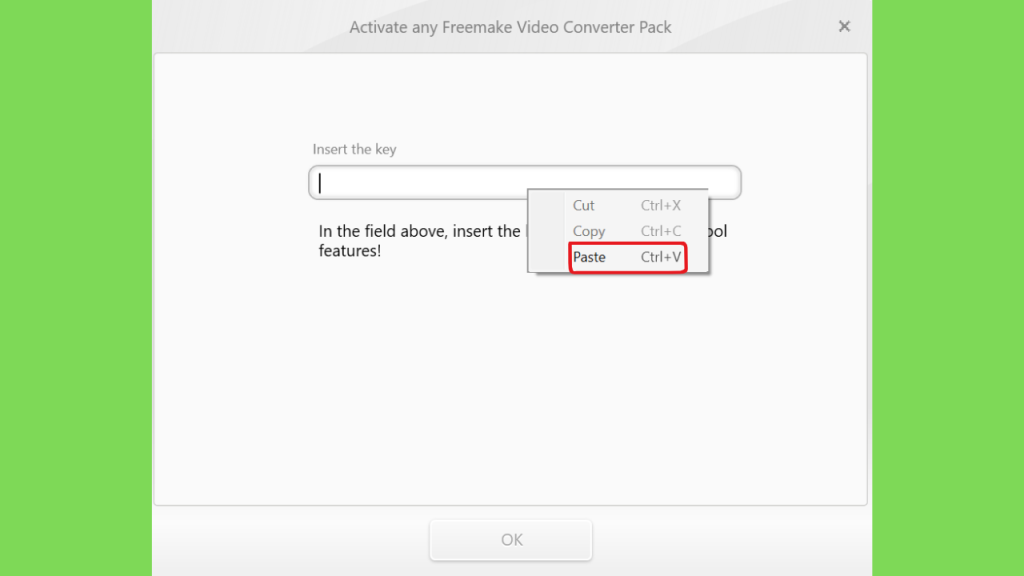Click the dialog title 'Activate any Freemake Video Converter Pack'

tap(510, 27)
